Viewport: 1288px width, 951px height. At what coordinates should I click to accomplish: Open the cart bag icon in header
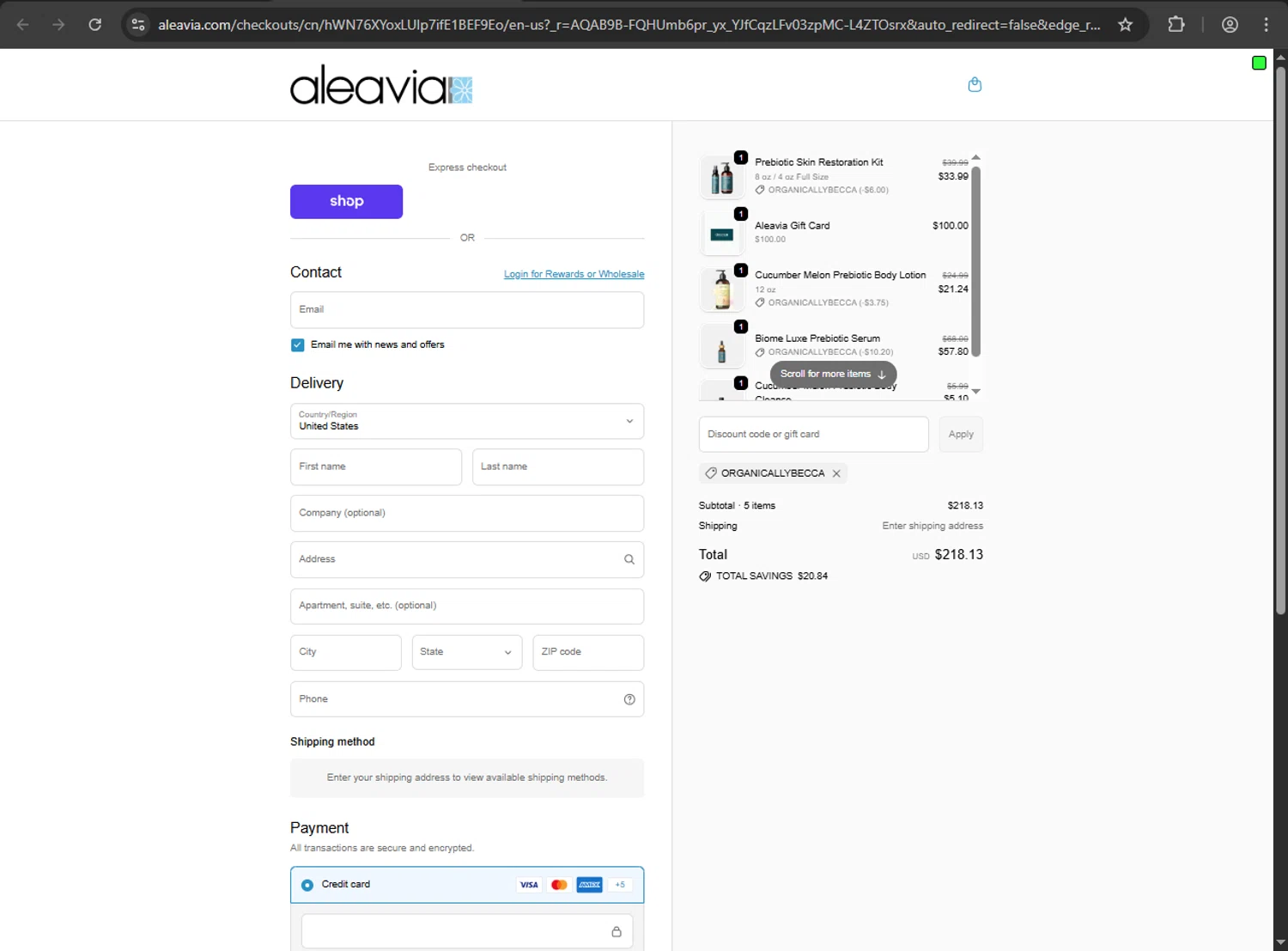[975, 84]
